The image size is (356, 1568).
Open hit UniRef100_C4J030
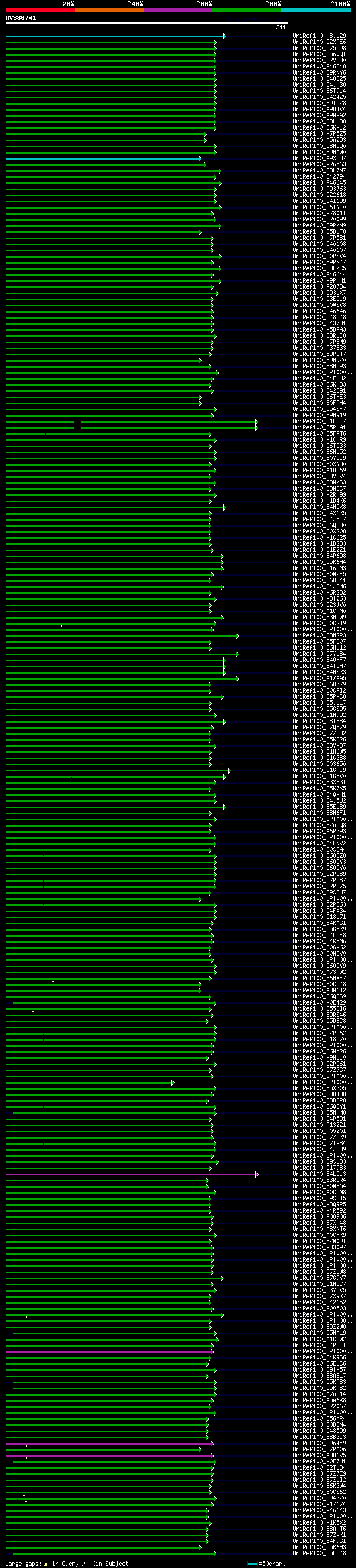[319, 85]
